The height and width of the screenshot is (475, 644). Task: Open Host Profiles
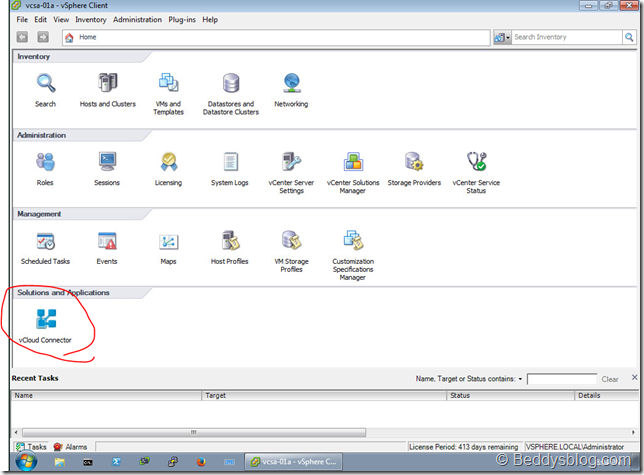point(230,241)
